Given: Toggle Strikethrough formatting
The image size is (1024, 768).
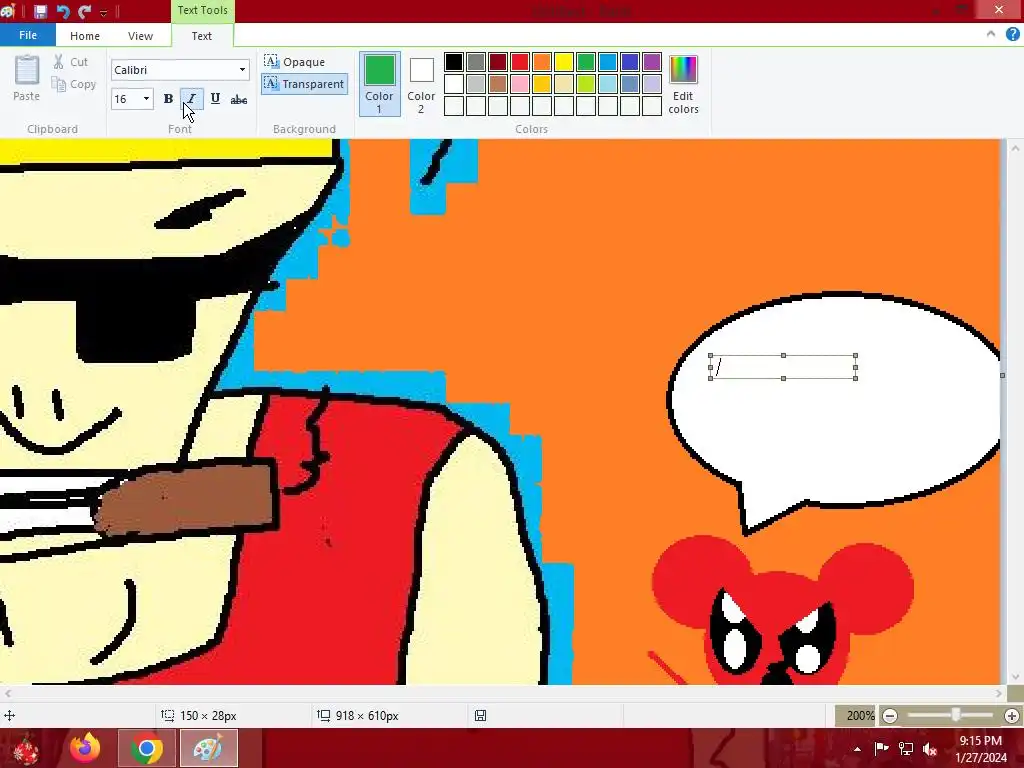Looking at the screenshot, I should 239,99.
